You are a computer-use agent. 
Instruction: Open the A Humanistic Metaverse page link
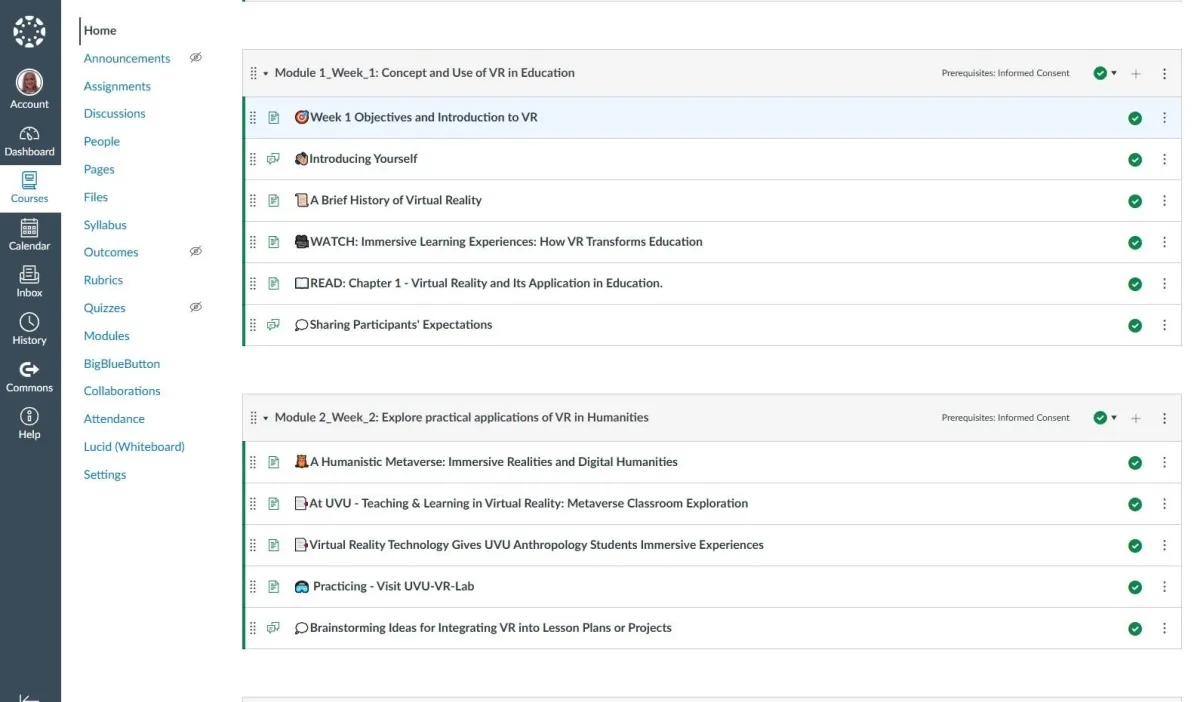493,462
